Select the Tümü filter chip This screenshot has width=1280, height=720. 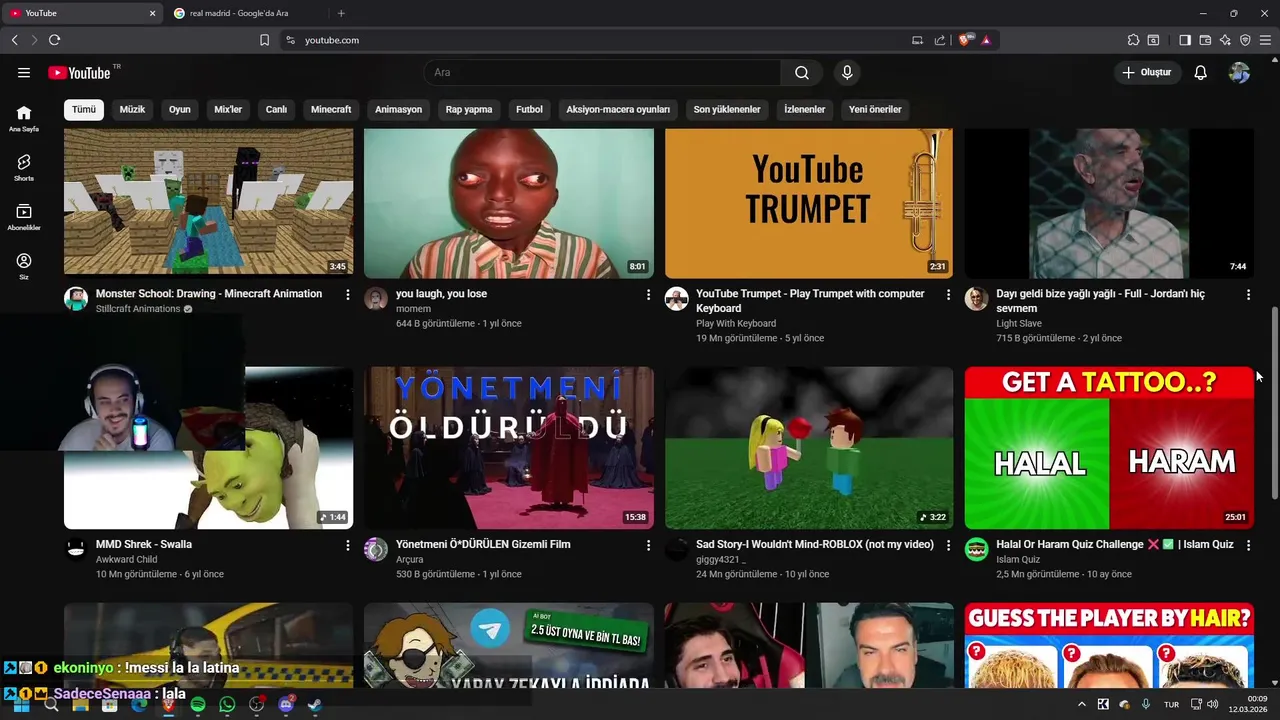[x=84, y=109]
